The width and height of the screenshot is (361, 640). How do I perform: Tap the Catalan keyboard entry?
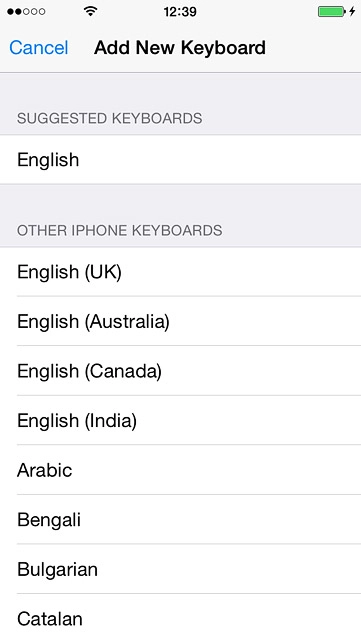coord(180,617)
